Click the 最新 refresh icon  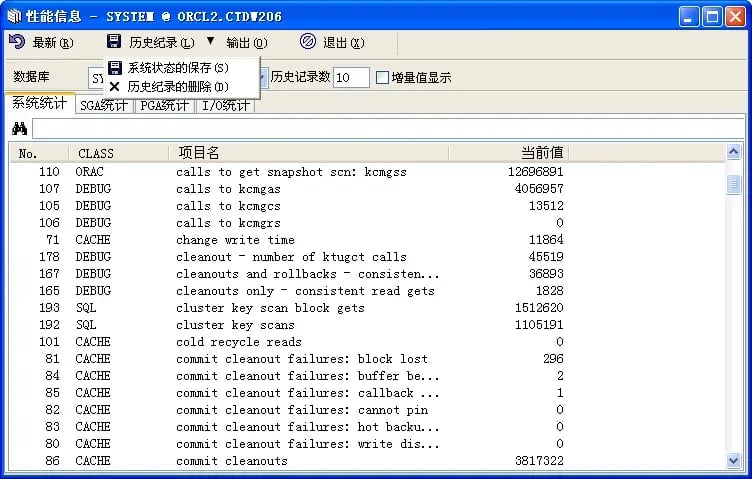pos(17,42)
